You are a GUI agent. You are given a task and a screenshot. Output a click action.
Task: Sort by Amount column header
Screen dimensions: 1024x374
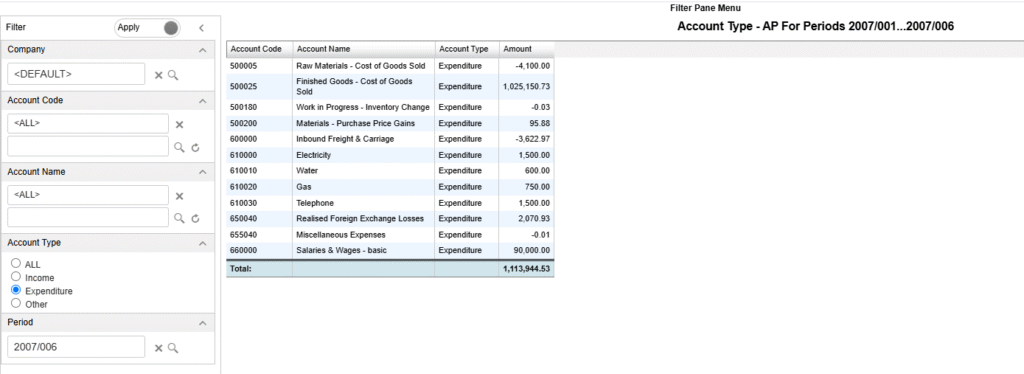[x=526, y=49]
